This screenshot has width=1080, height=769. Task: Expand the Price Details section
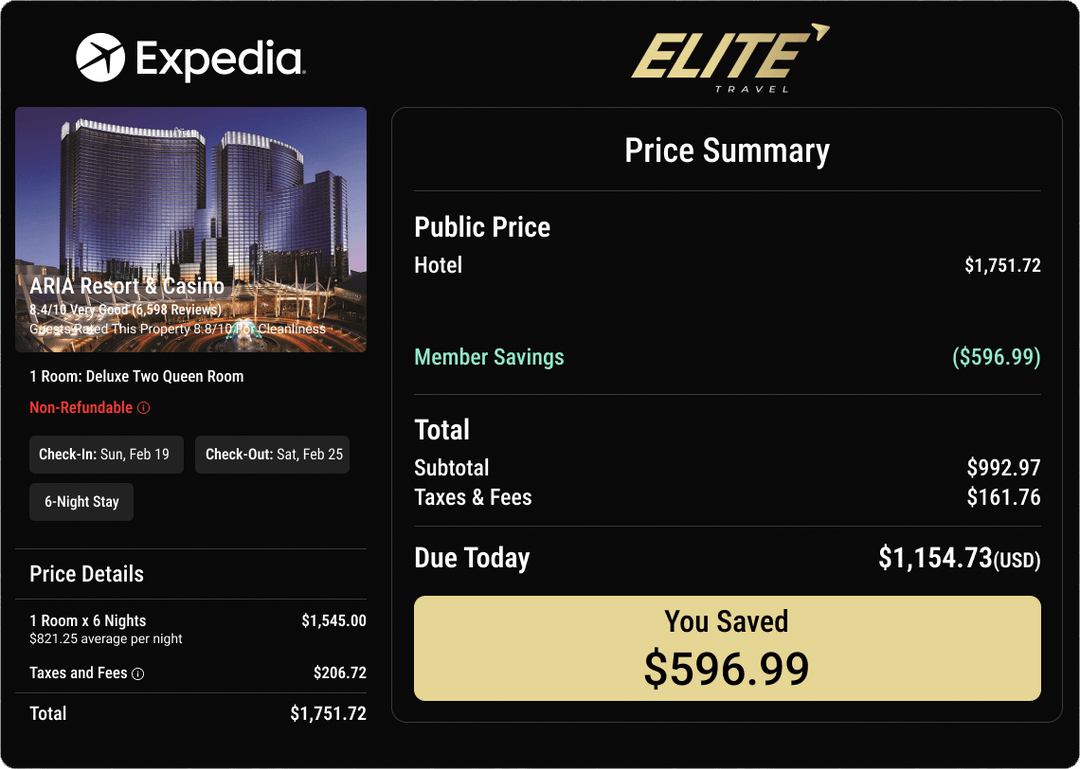pyautogui.click(x=85, y=574)
